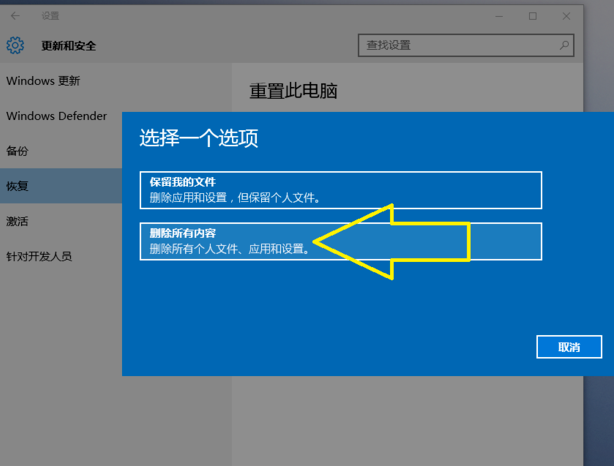Click the 更新和安全 header title
Viewport: 614px width, 466px height.
(68, 46)
